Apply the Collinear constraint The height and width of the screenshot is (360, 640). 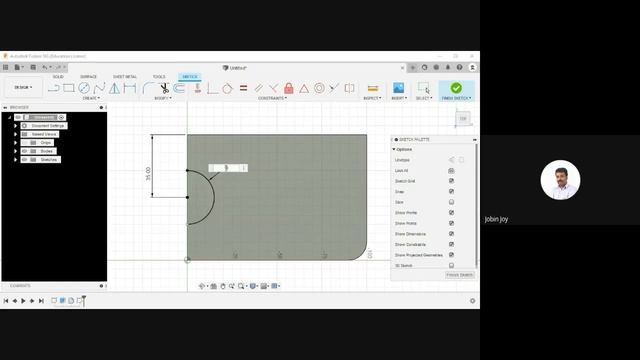point(334,88)
